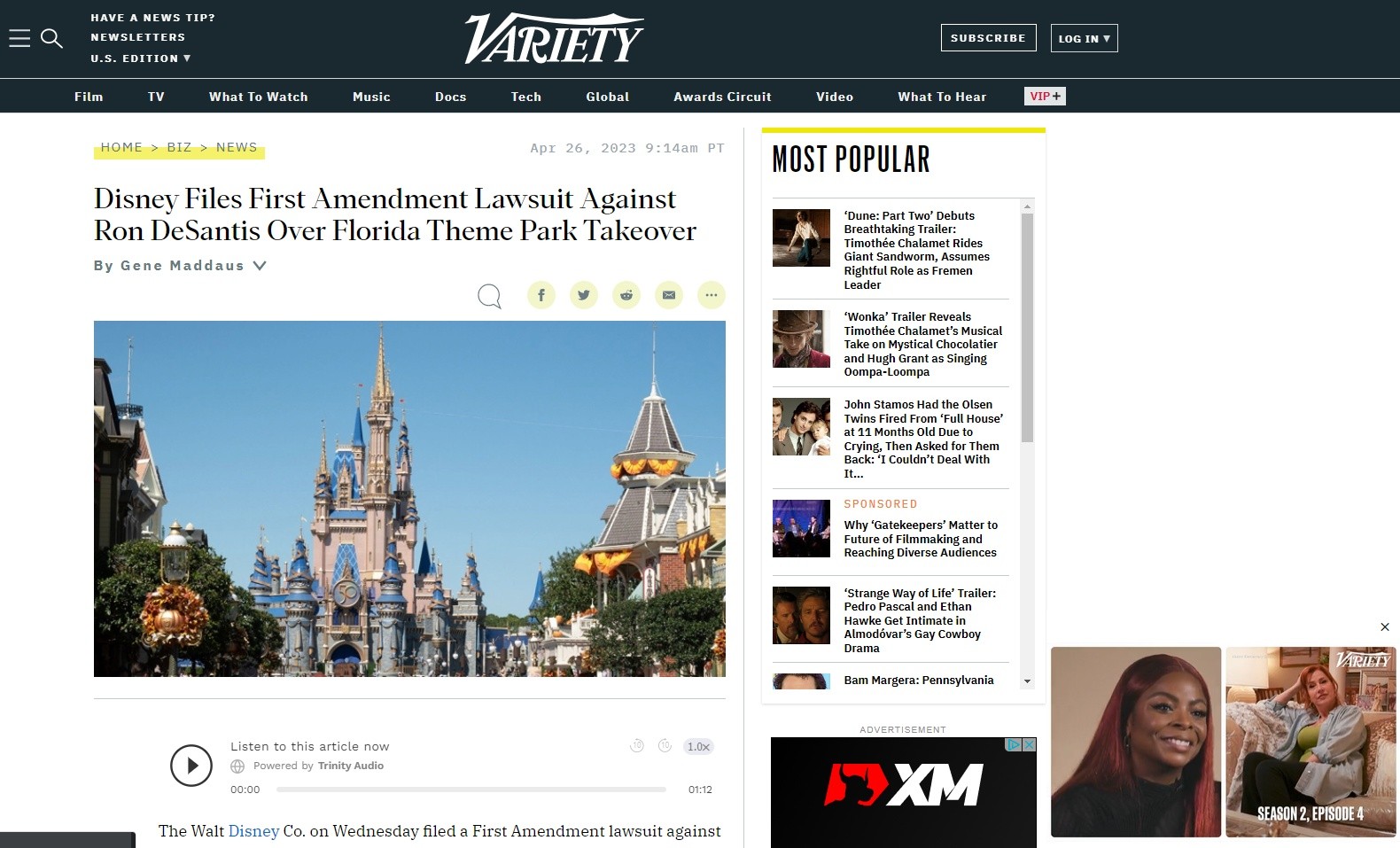
Task: Click John Stamos story thumbnail
Action: tap(801, 426)
